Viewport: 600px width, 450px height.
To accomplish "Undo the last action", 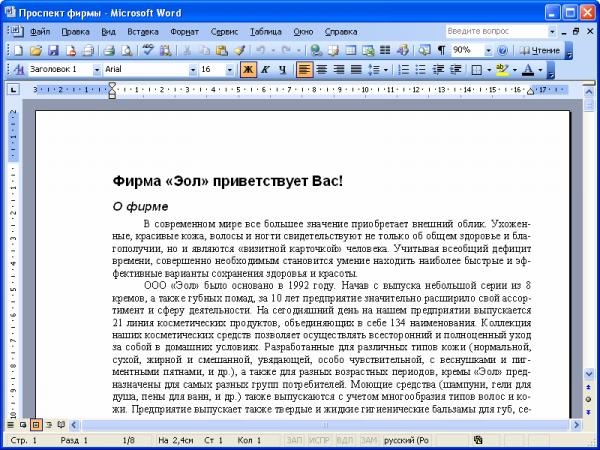I will coord(261,50).
